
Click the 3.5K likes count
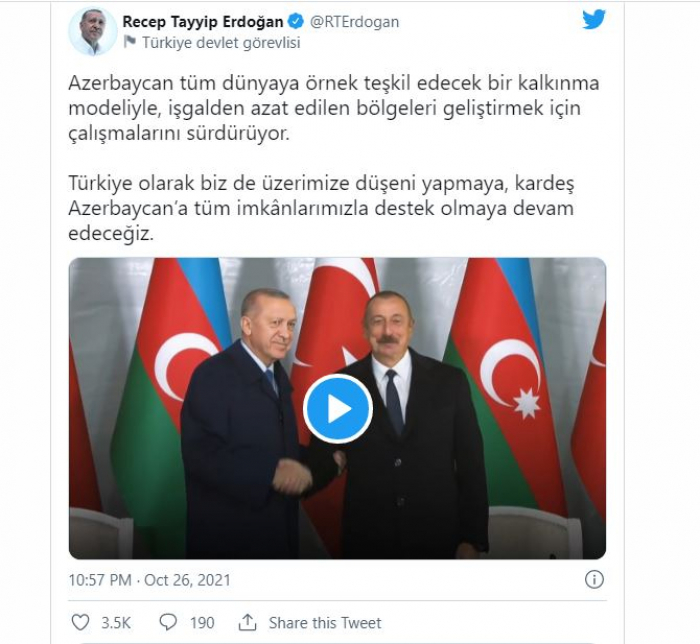click(116, 623)
